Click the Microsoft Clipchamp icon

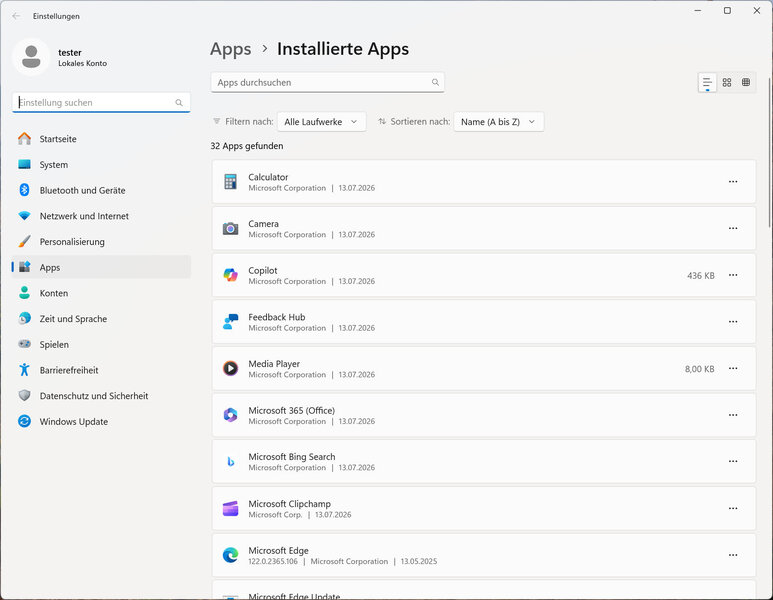230,508
